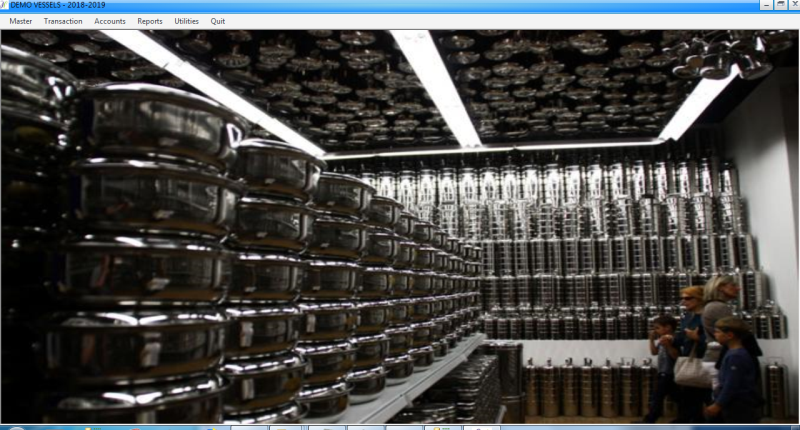
Task: Close the DEMO VESSELS window
Action: click(x=792, y=5)
